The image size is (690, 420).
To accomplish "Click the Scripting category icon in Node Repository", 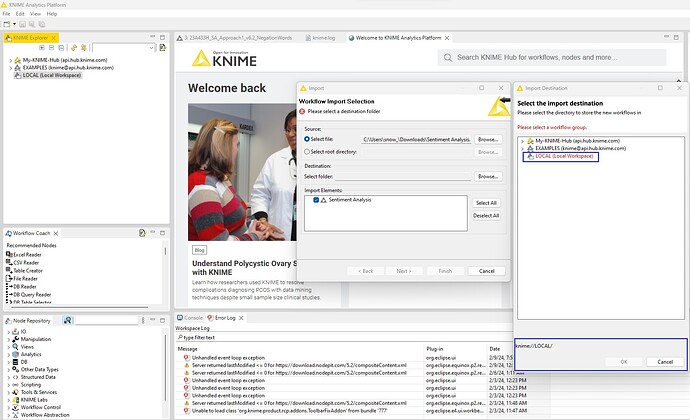I will coord(15,385).
